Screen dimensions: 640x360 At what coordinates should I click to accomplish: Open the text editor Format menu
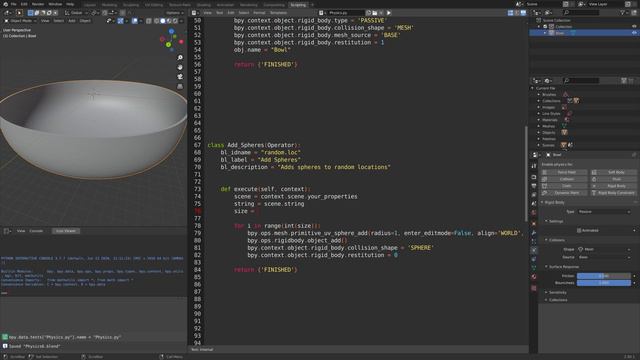(259, 13)
